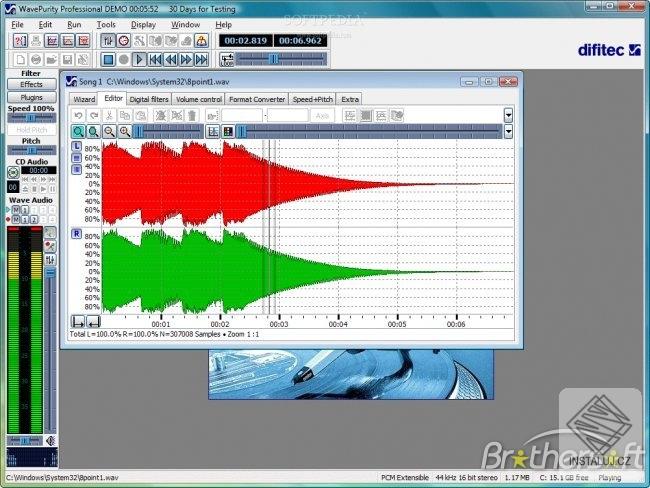Switch to the Format Converter tab
650x488 pixels.
257,100
